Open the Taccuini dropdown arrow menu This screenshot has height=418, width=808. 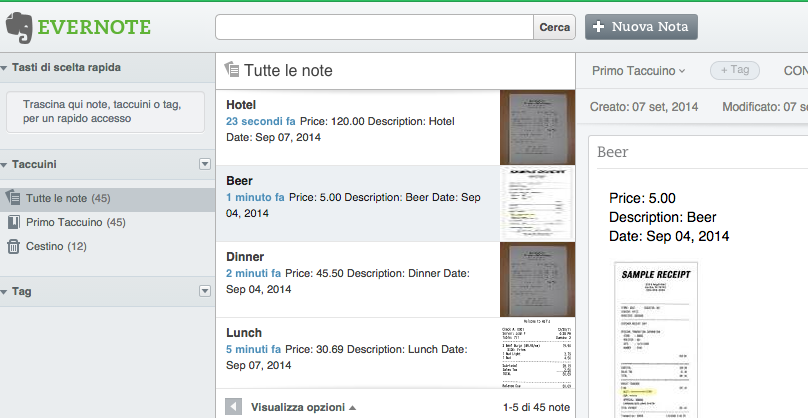point(205,164)
